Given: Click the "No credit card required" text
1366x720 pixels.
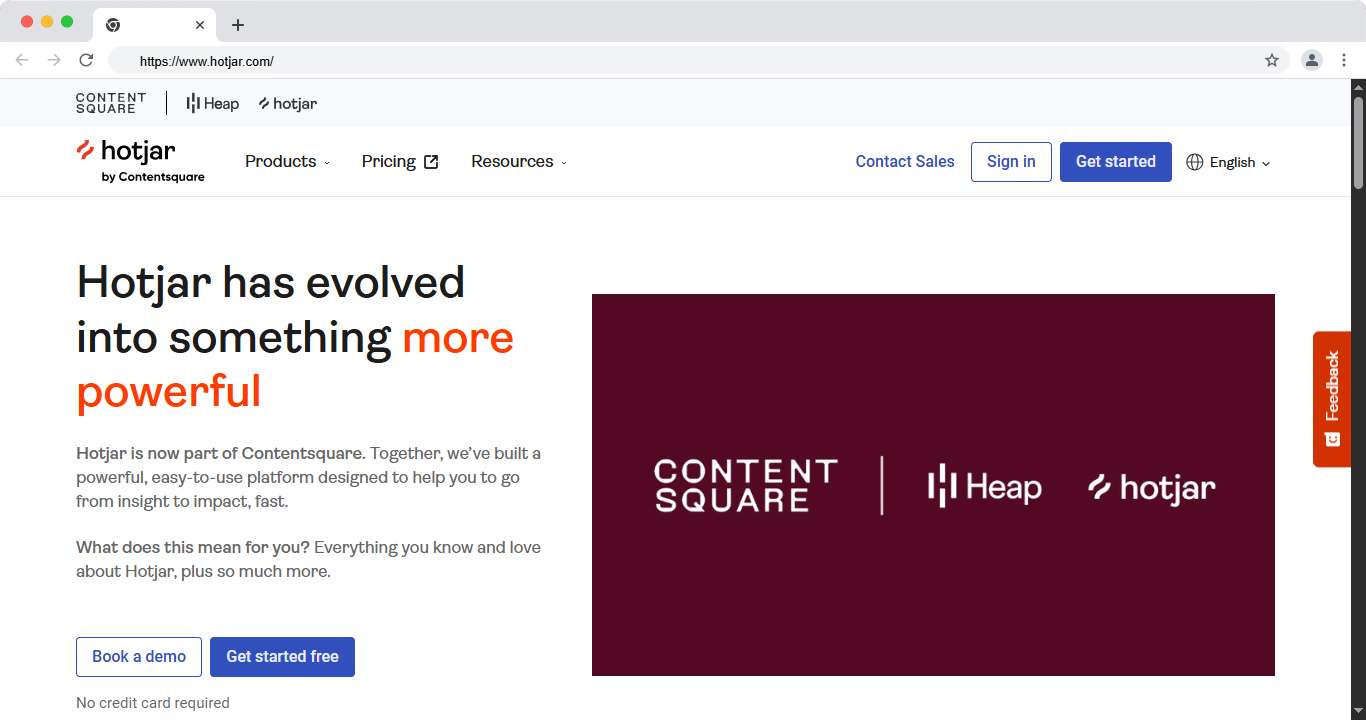Looking at the screenshot, I should (x=153, y=703).
